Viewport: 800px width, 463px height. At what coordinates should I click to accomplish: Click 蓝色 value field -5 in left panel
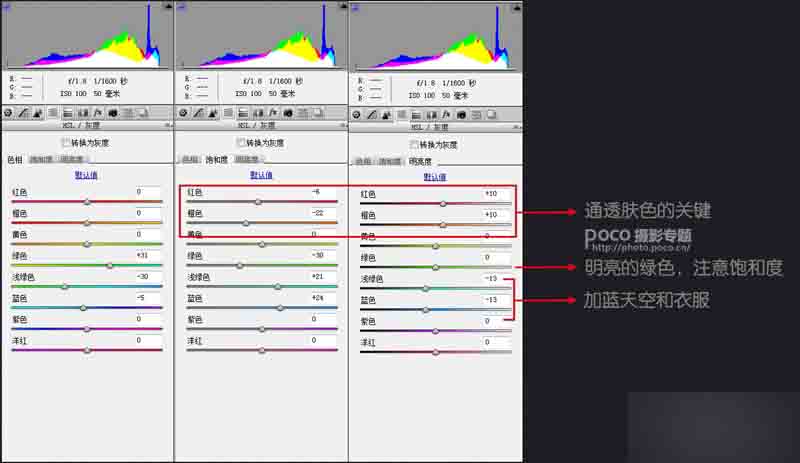pos(147,298)
